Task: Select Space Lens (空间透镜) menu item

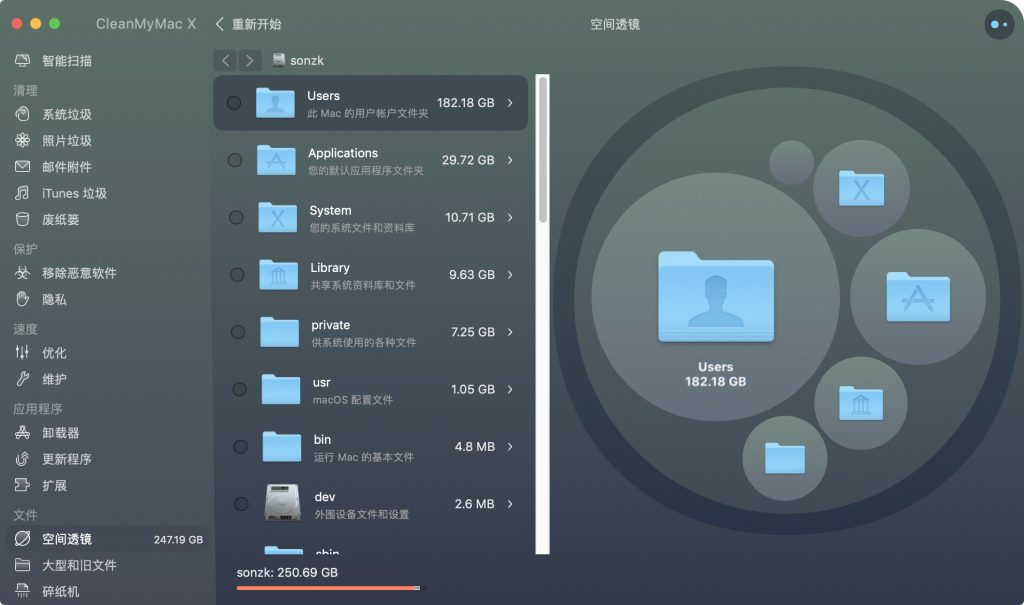Action: 108,539
